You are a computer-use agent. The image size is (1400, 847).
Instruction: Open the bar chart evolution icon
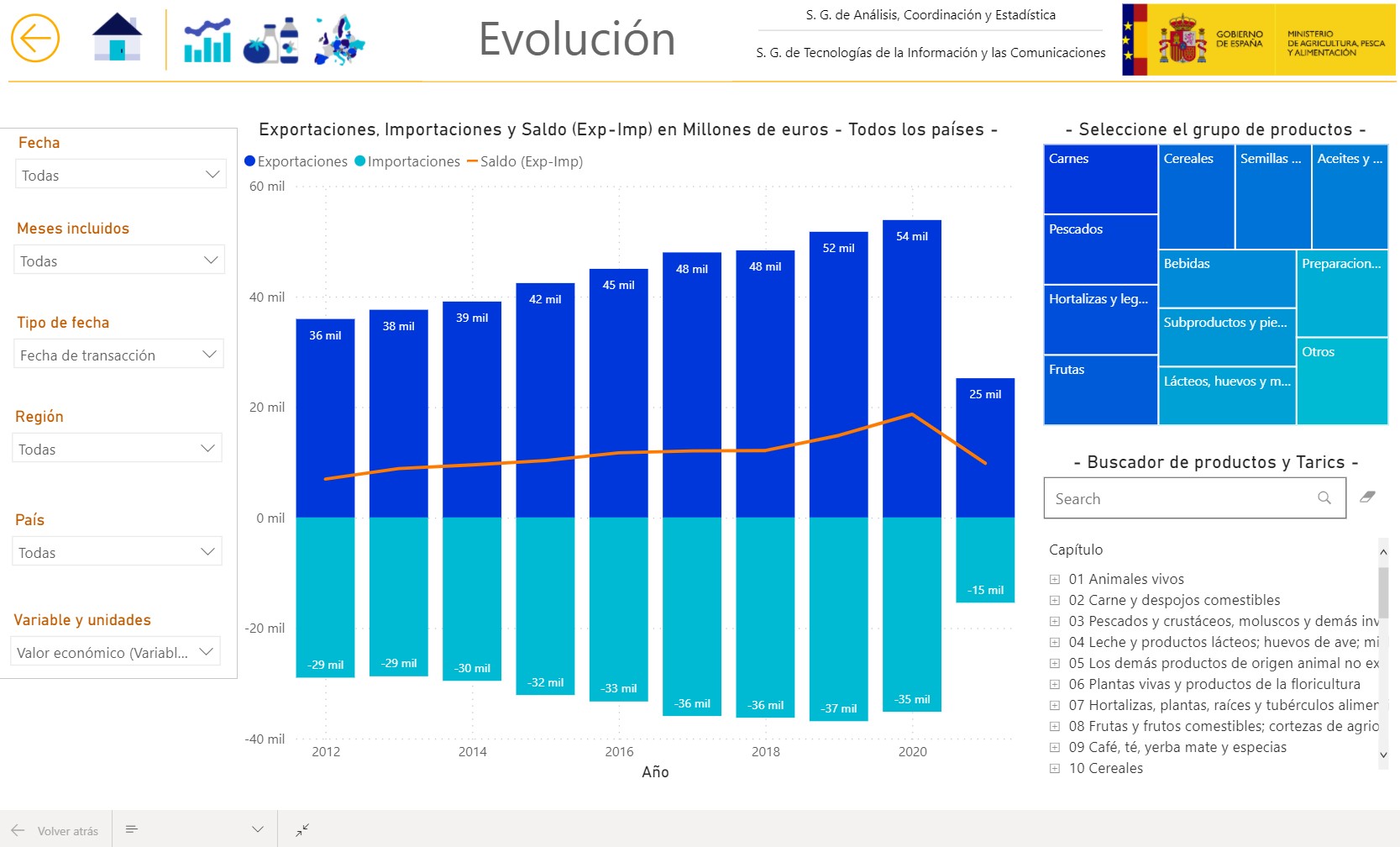point(207,40)
